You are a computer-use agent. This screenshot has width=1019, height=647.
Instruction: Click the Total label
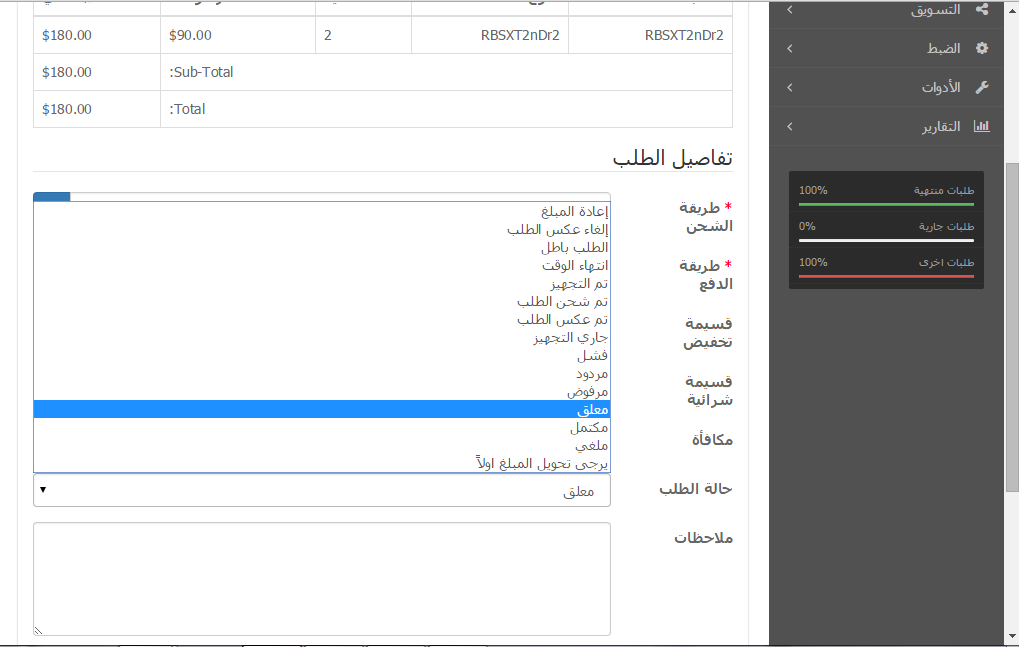(x=187, y=109)
